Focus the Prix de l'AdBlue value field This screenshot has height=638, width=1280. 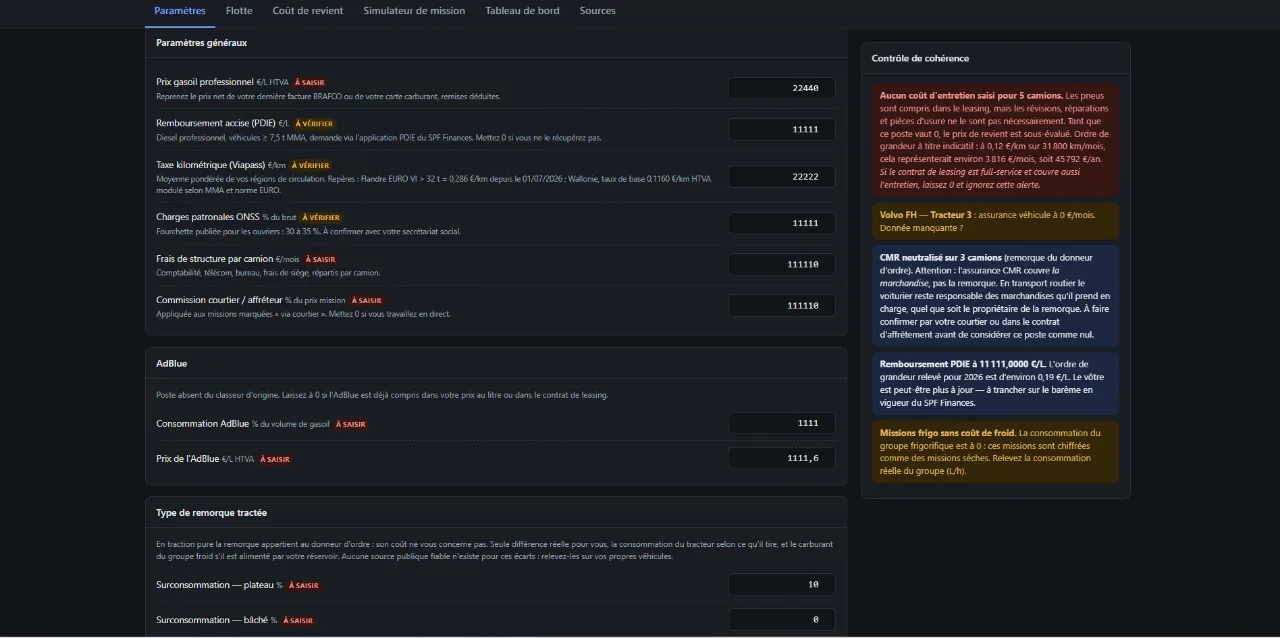pos(782,458)
